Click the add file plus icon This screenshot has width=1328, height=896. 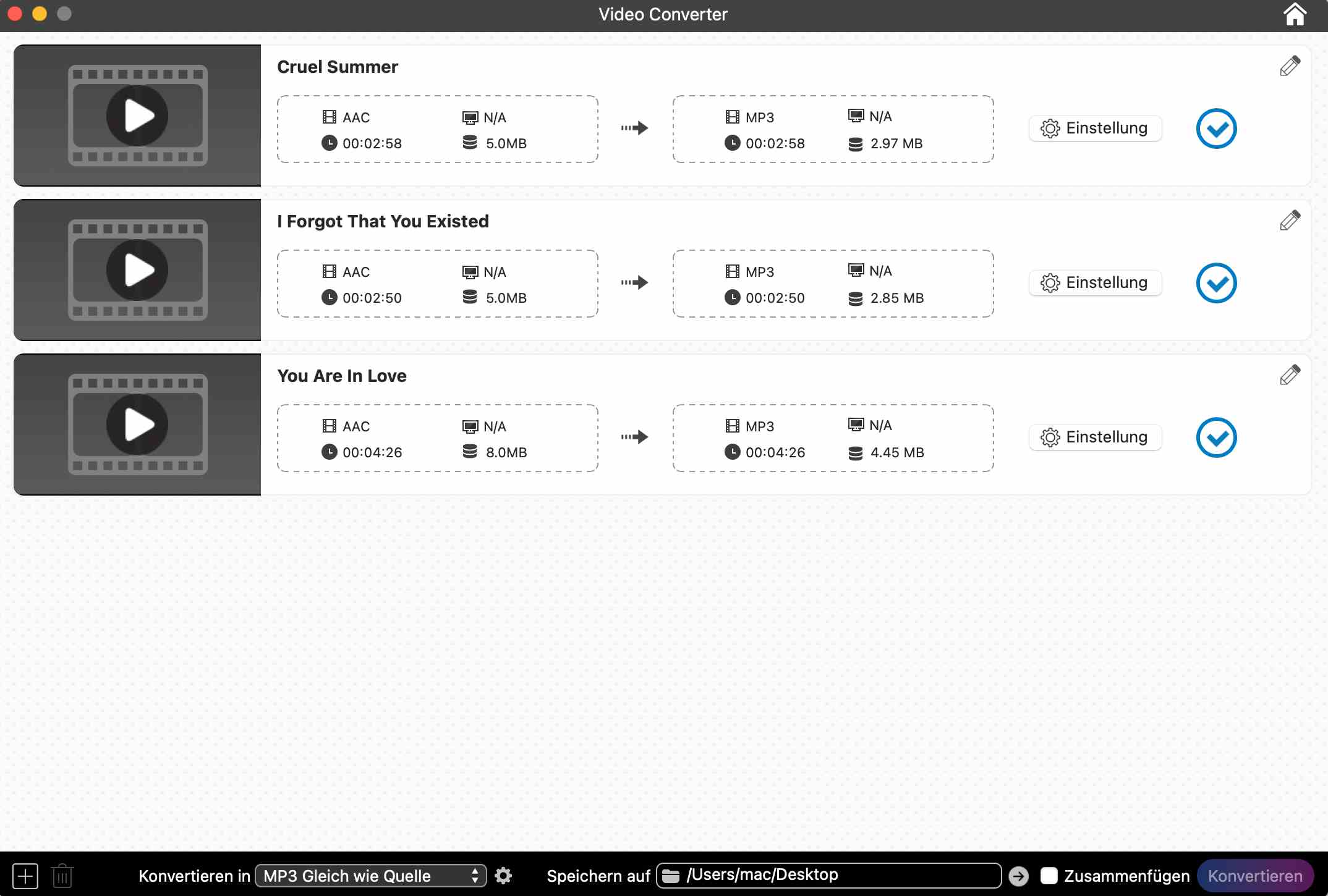point(25,876)
